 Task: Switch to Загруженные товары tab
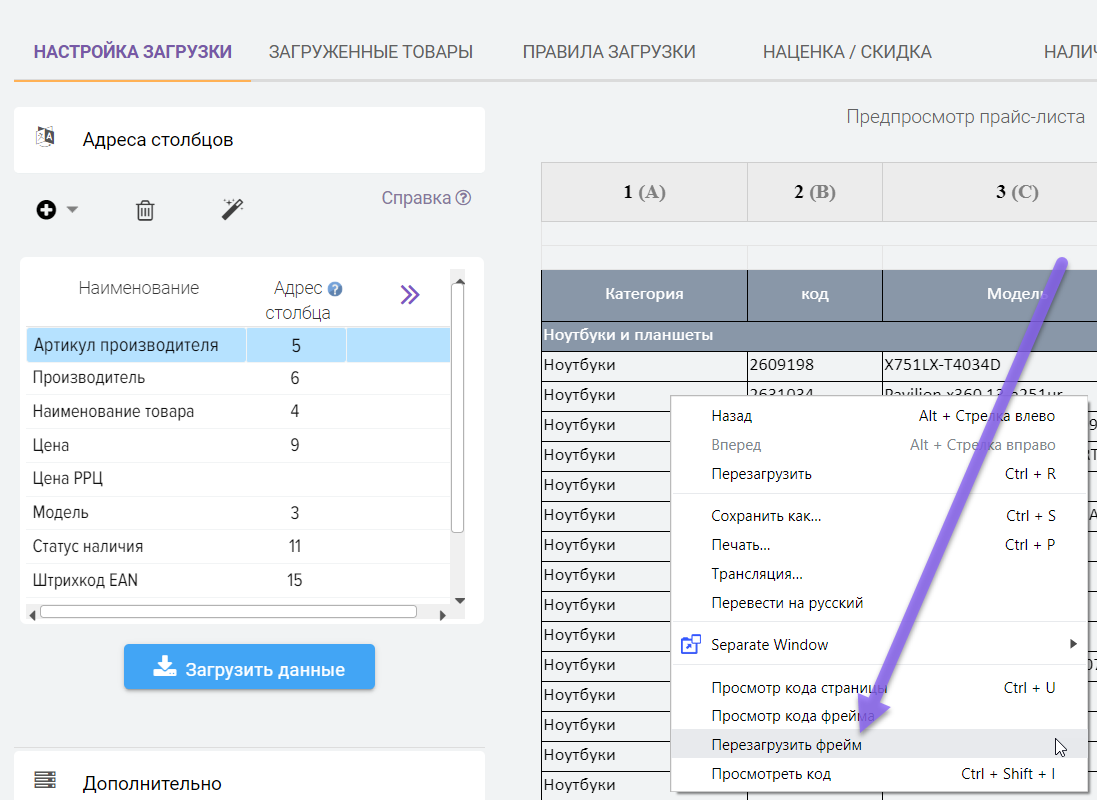coord(370,52)
